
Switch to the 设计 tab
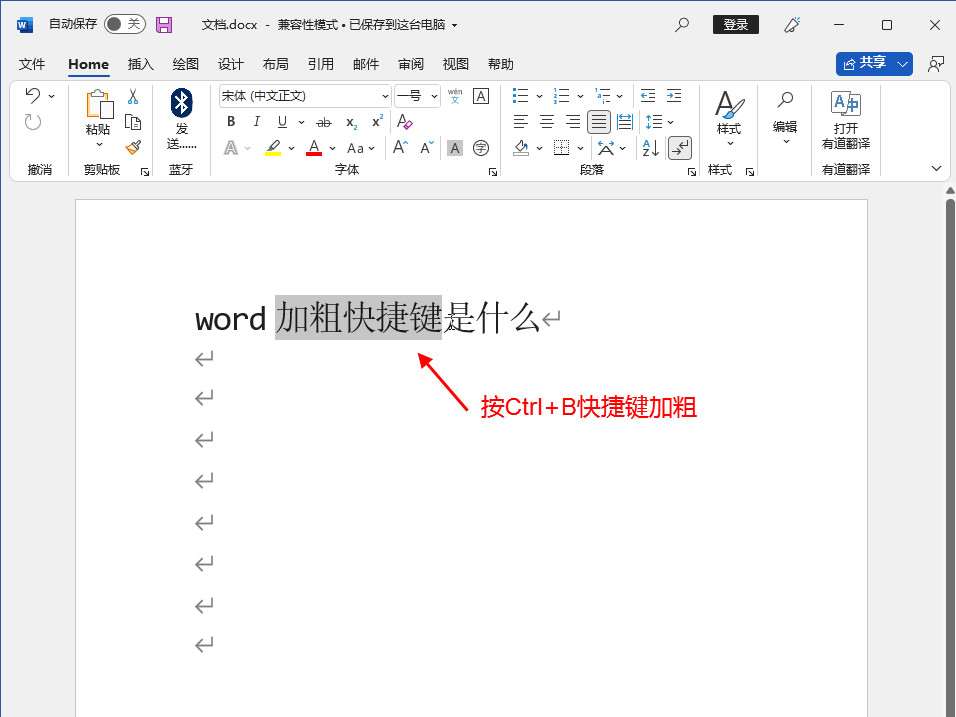[x=230, y=64]
